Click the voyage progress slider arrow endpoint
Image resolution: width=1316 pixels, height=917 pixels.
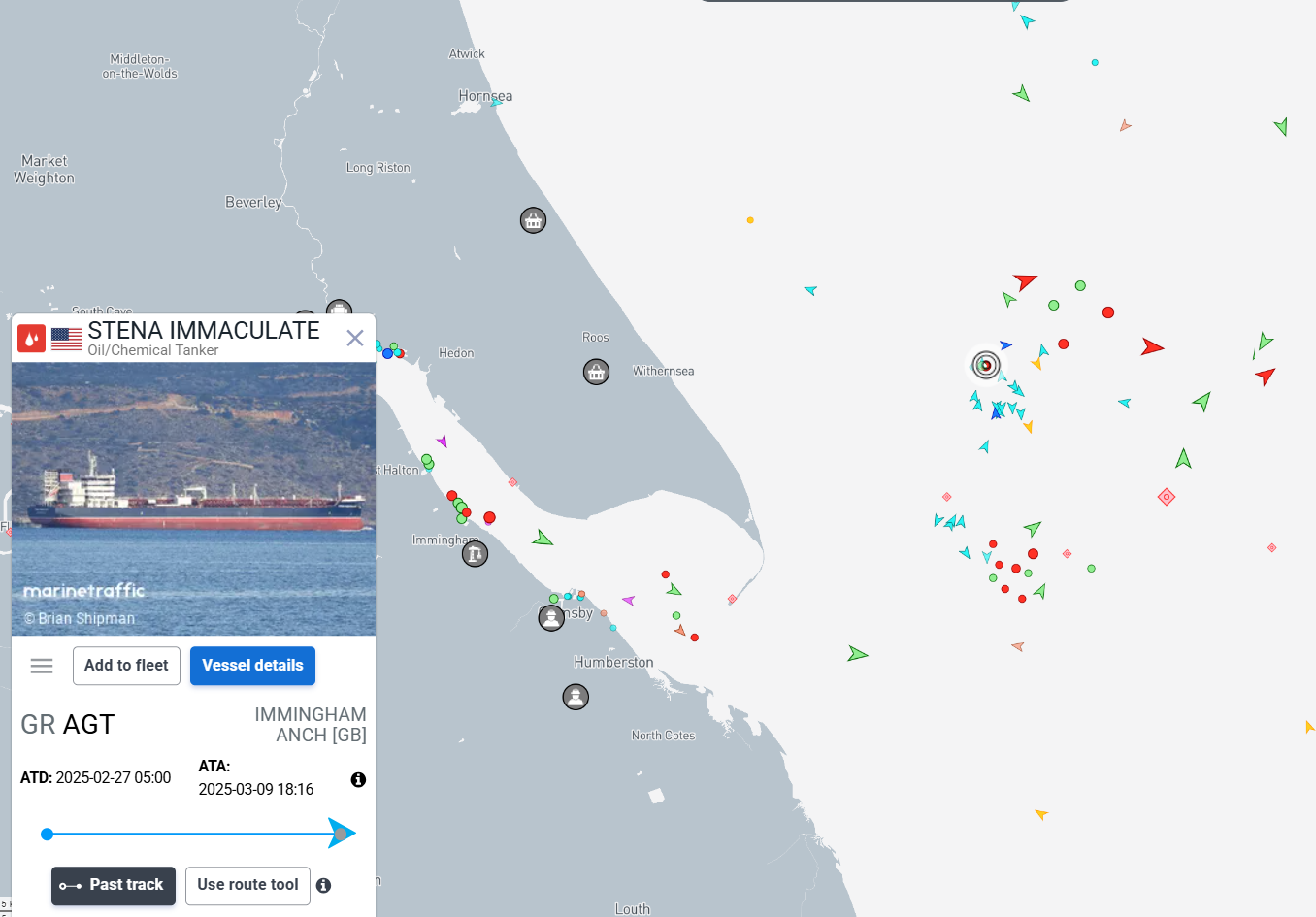click(342, 833)
